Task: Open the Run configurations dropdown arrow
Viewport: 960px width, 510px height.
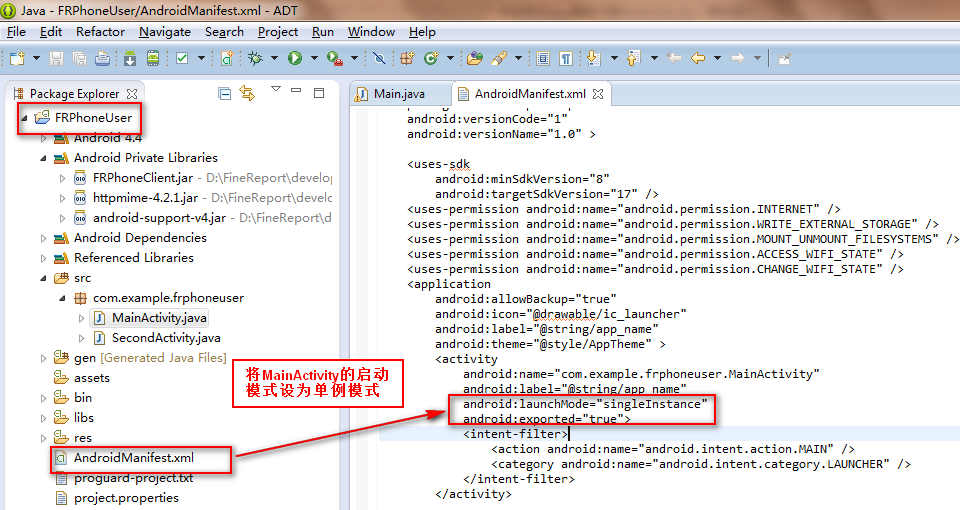Action: click(314, 58)
